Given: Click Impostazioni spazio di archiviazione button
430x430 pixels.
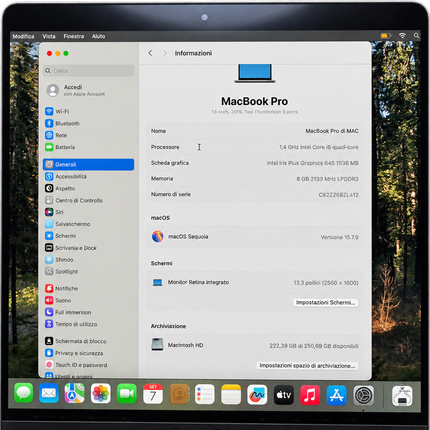Looking at the screenshot, I should (307, 366).
